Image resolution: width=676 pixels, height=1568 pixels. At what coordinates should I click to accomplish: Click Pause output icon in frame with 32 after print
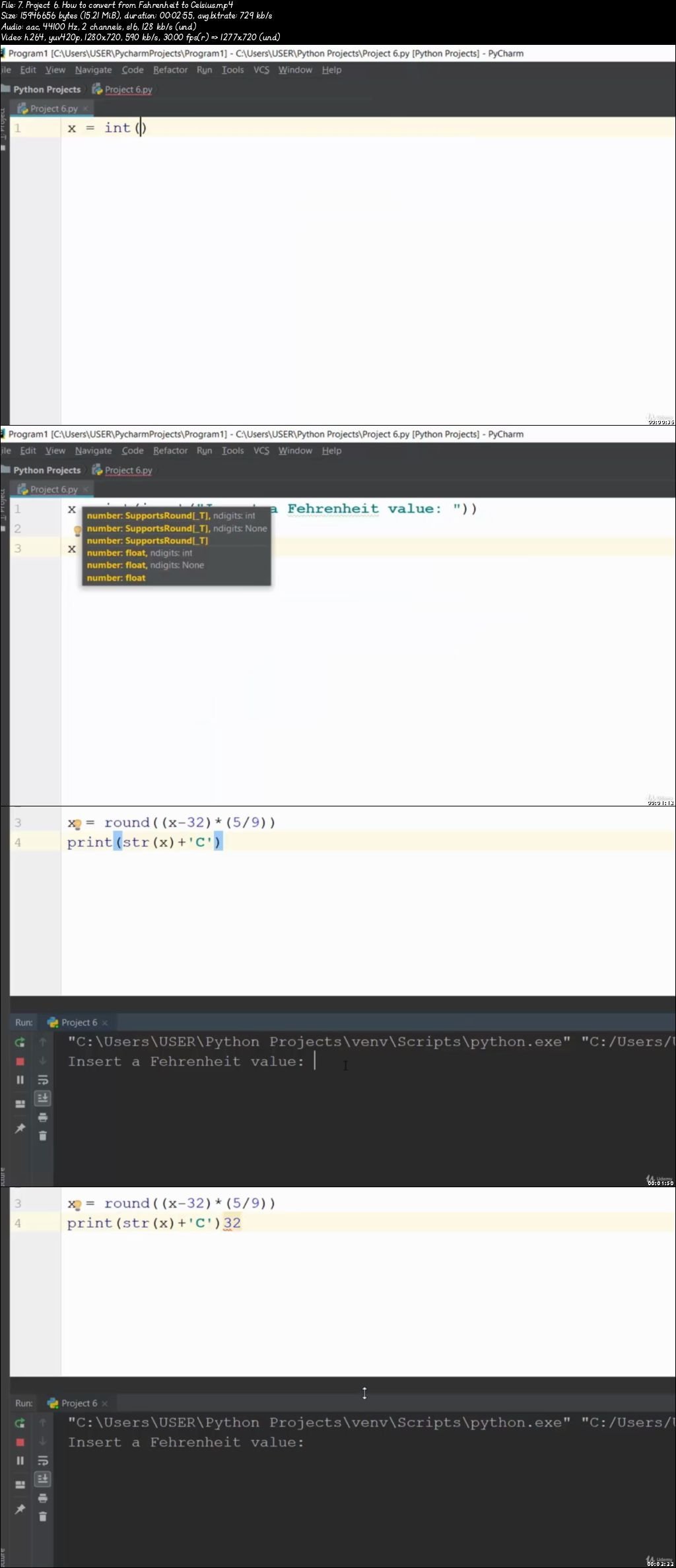tap(20, 1460)
